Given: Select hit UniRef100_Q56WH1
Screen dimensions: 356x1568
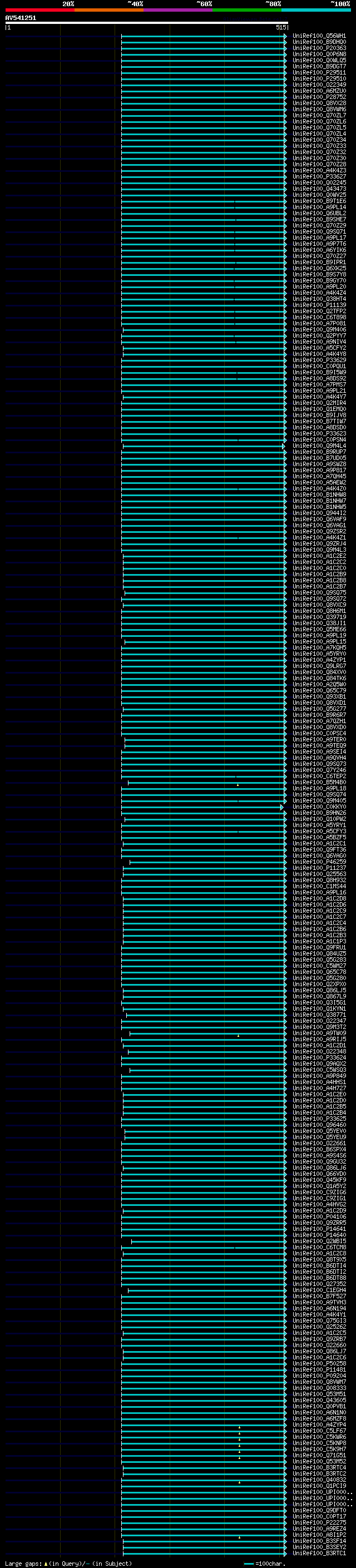Looking at the screenshot, I should point(319,36).
